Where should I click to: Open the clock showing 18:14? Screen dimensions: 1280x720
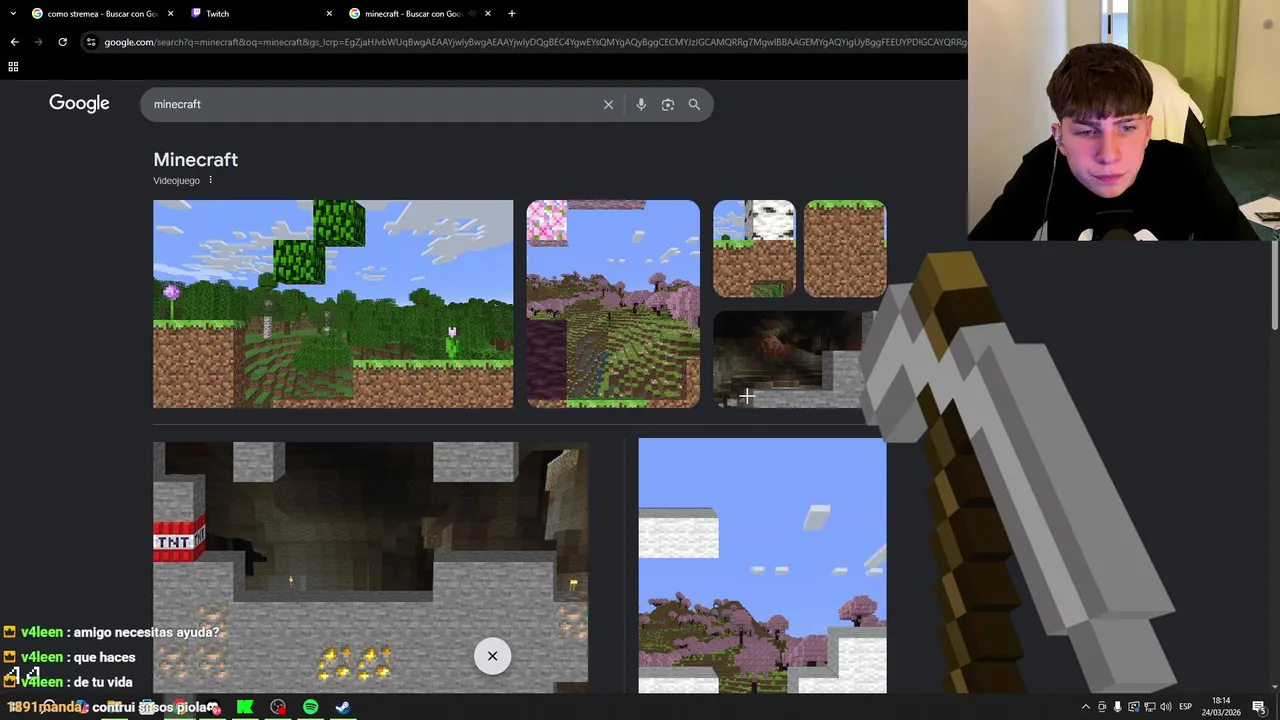pyautogui.click(x=1222, y=707)
